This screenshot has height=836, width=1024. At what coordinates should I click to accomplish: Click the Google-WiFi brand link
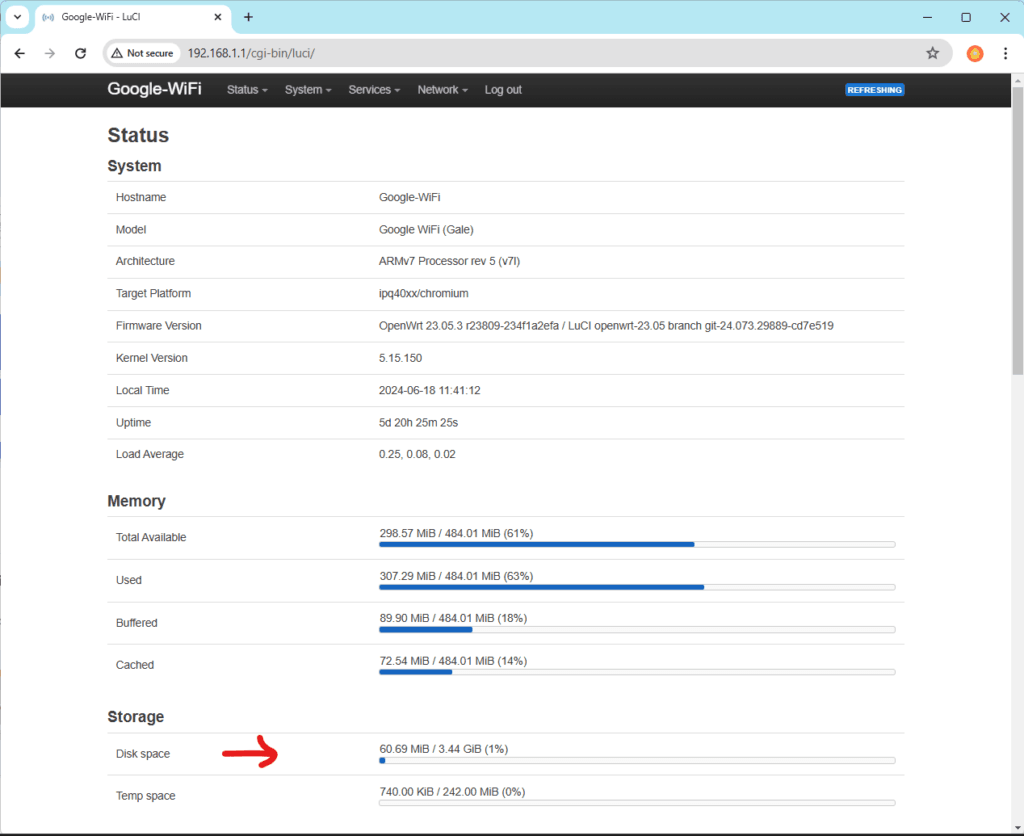(x=154, y=89)
